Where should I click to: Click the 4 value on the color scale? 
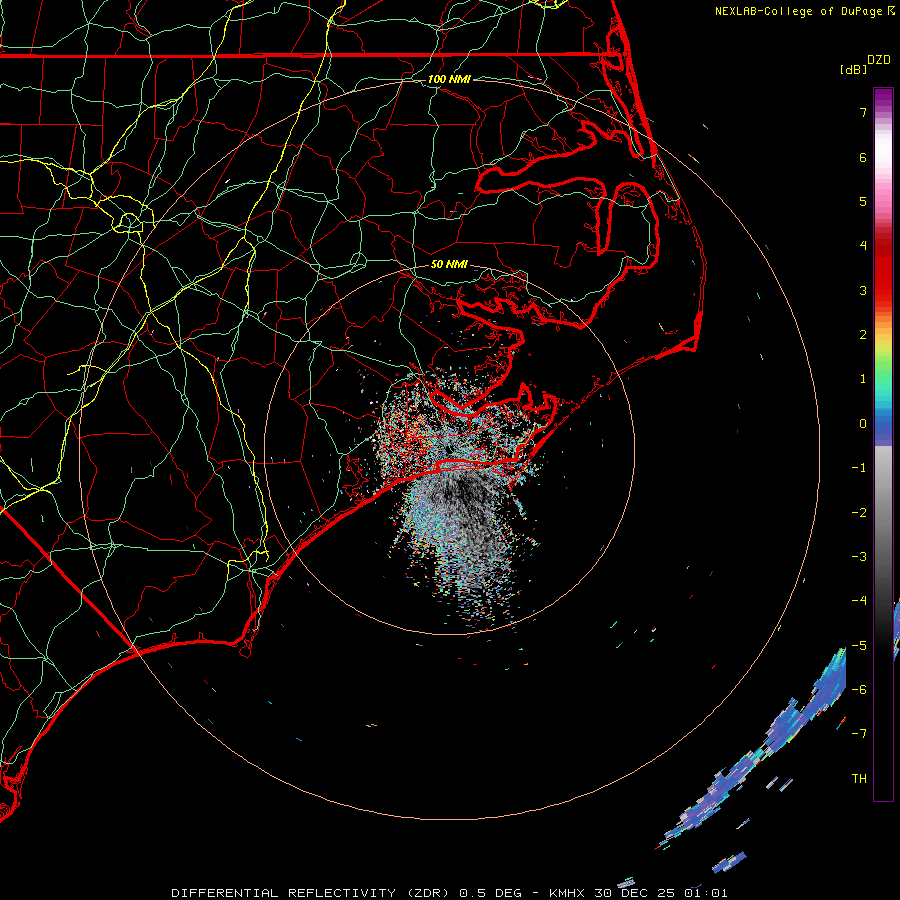(863, 246)
